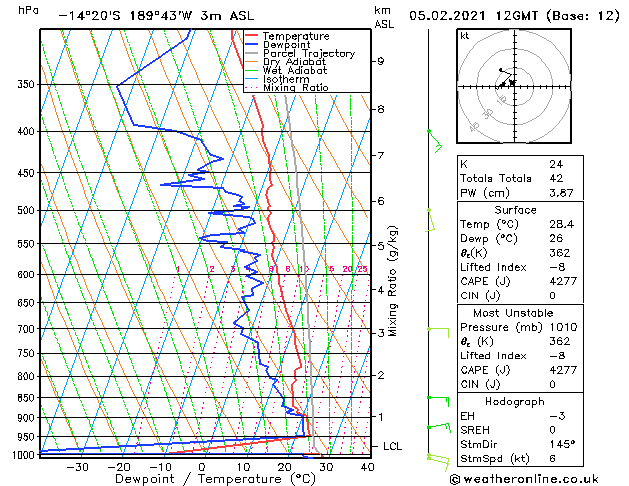Click the LCL marker label
The image size is (629, 486).
(392, 446)
